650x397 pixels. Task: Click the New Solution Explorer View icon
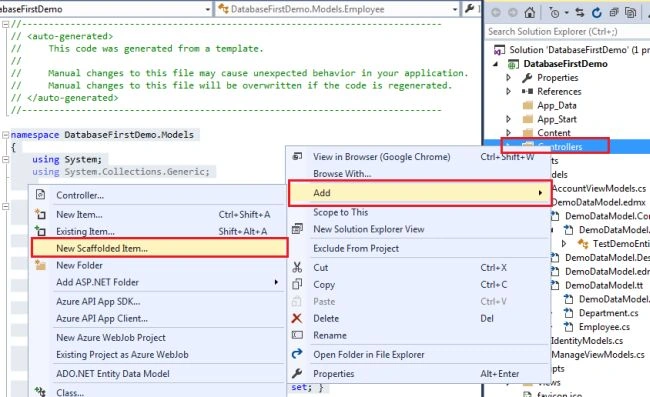click(297, 228)
